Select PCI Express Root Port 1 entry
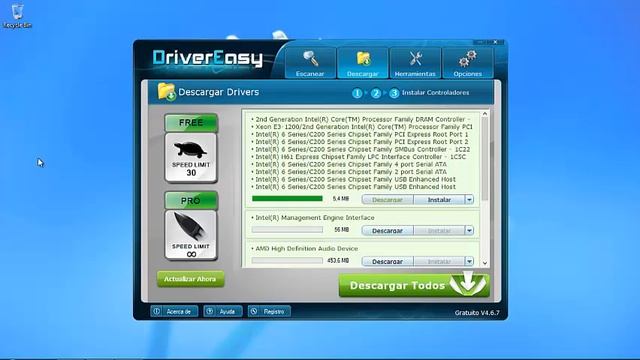Viewport: 640px width, 360px height. coord(360,134)
